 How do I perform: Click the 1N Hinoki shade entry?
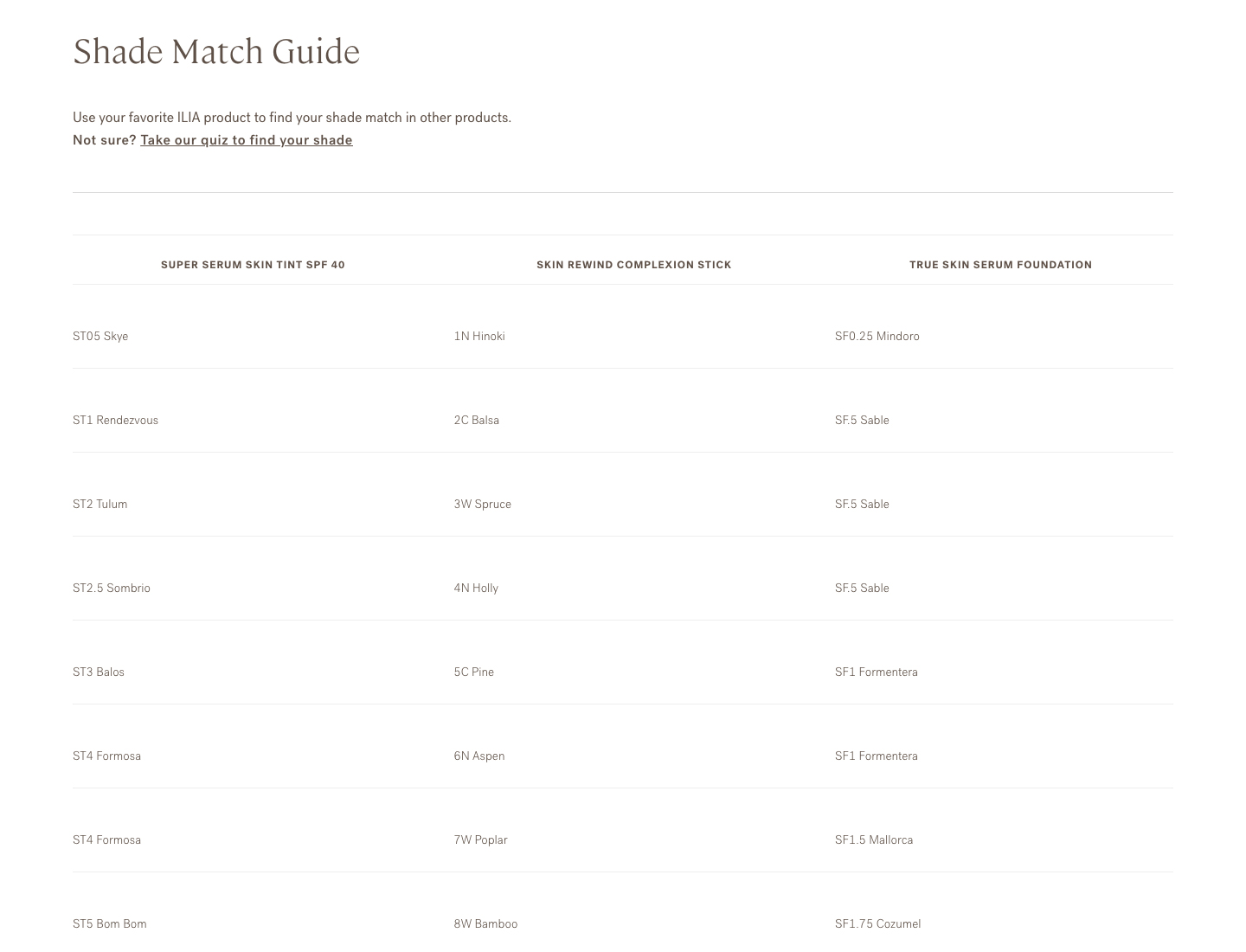tap(479, 337)
